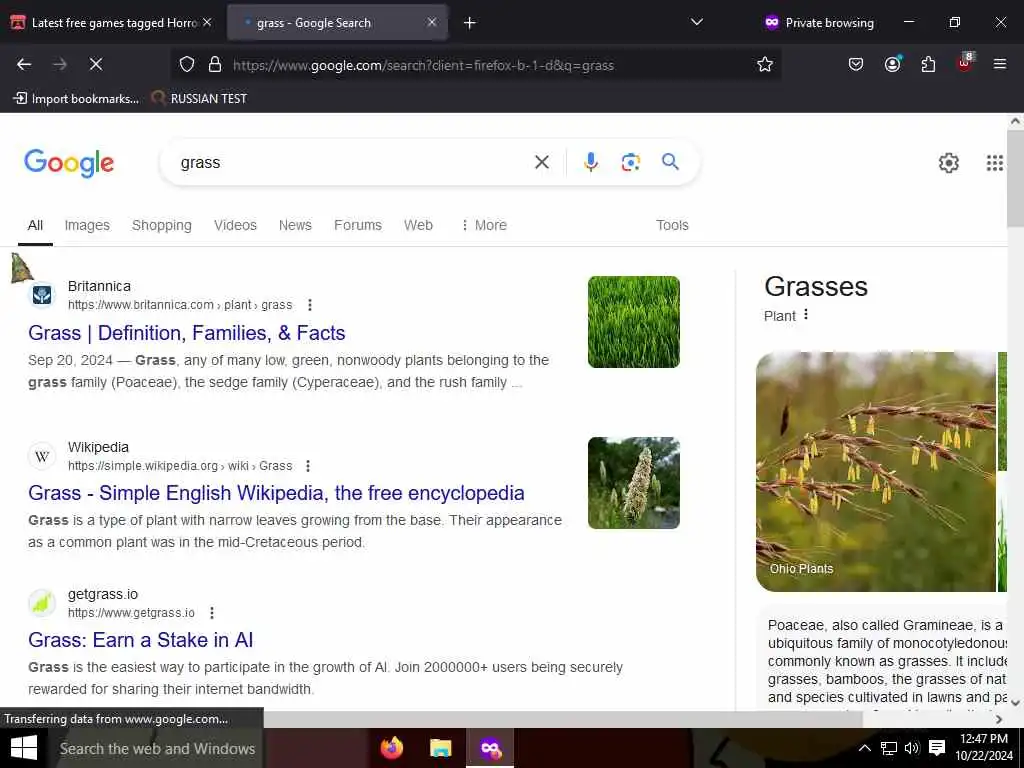Open the Windows Start button

(24, 748)
